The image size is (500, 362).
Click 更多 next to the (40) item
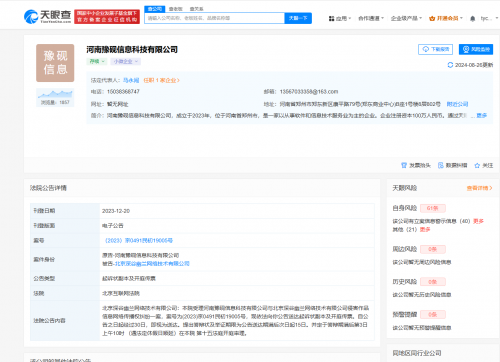click(478, 221)
